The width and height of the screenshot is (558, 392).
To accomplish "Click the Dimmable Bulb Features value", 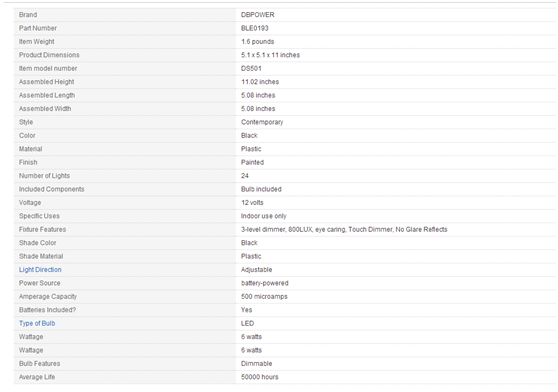I will click(257, 364).
